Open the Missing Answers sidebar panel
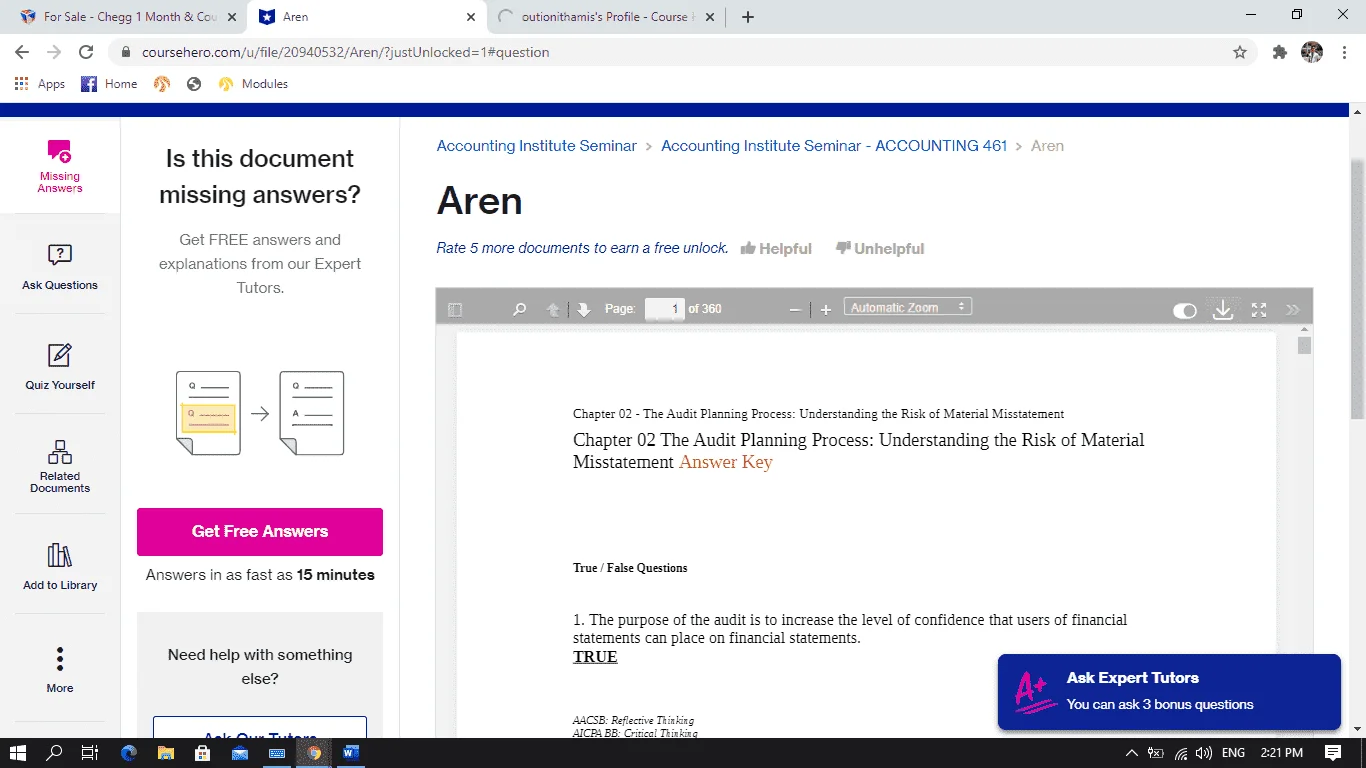The height and width of the screenshot is (768, 1366). [60, 166]
